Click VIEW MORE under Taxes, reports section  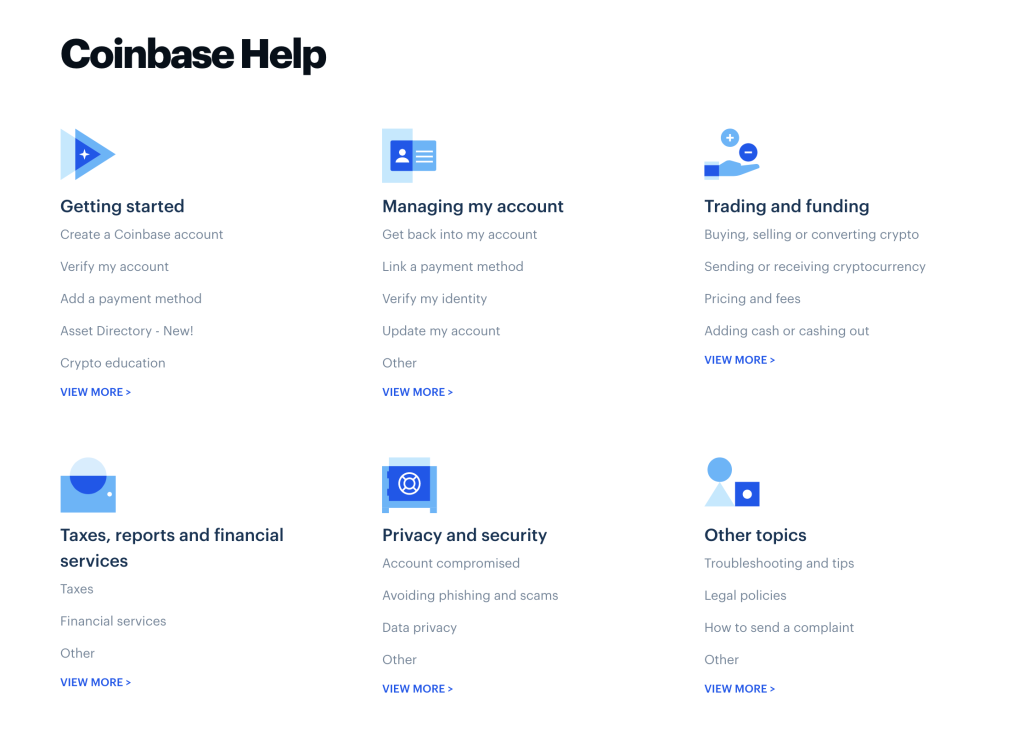(x=95, y=682)
